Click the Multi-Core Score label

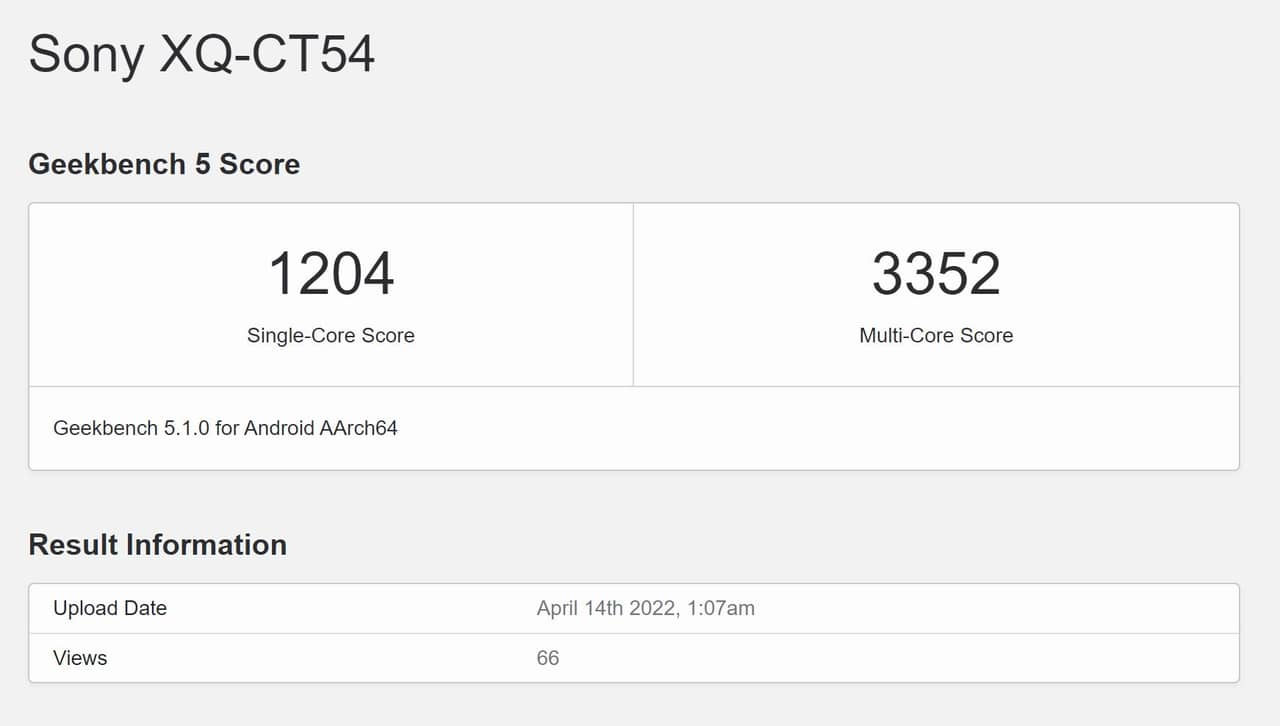coord(936,336)
